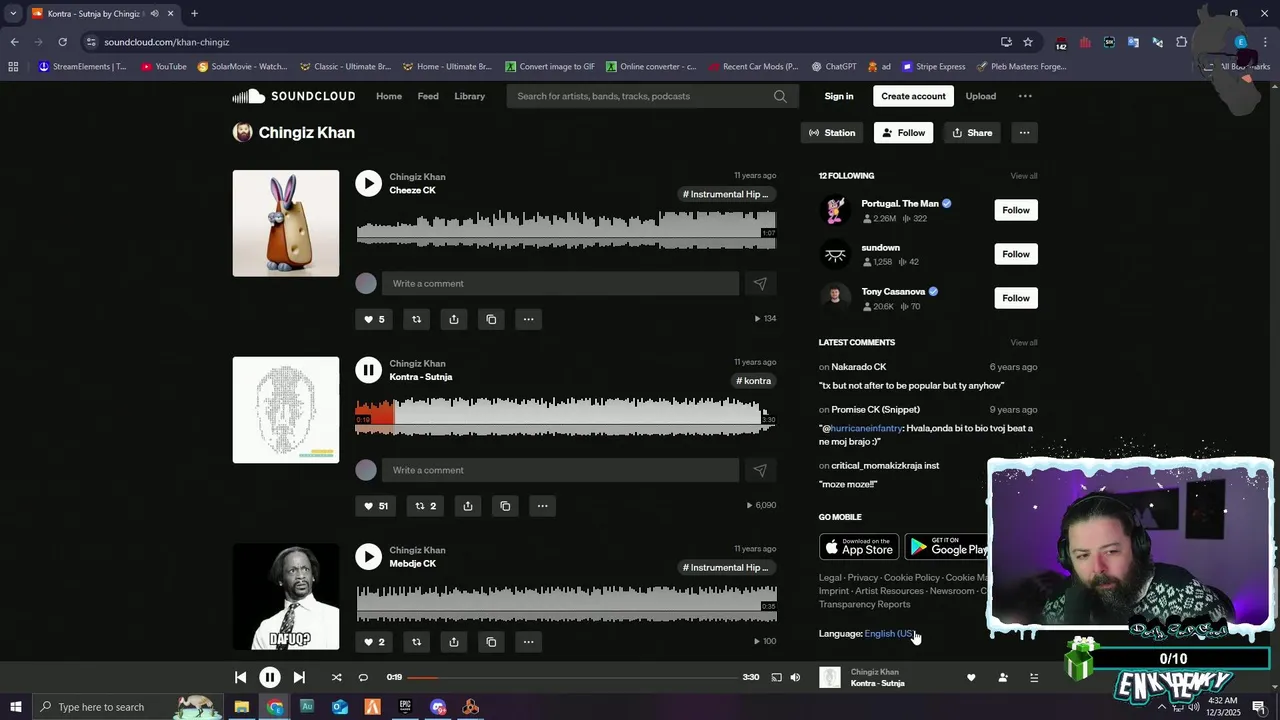1280x720 pixels.
Task: Follow Tony Casanova
Action: 1016,298
